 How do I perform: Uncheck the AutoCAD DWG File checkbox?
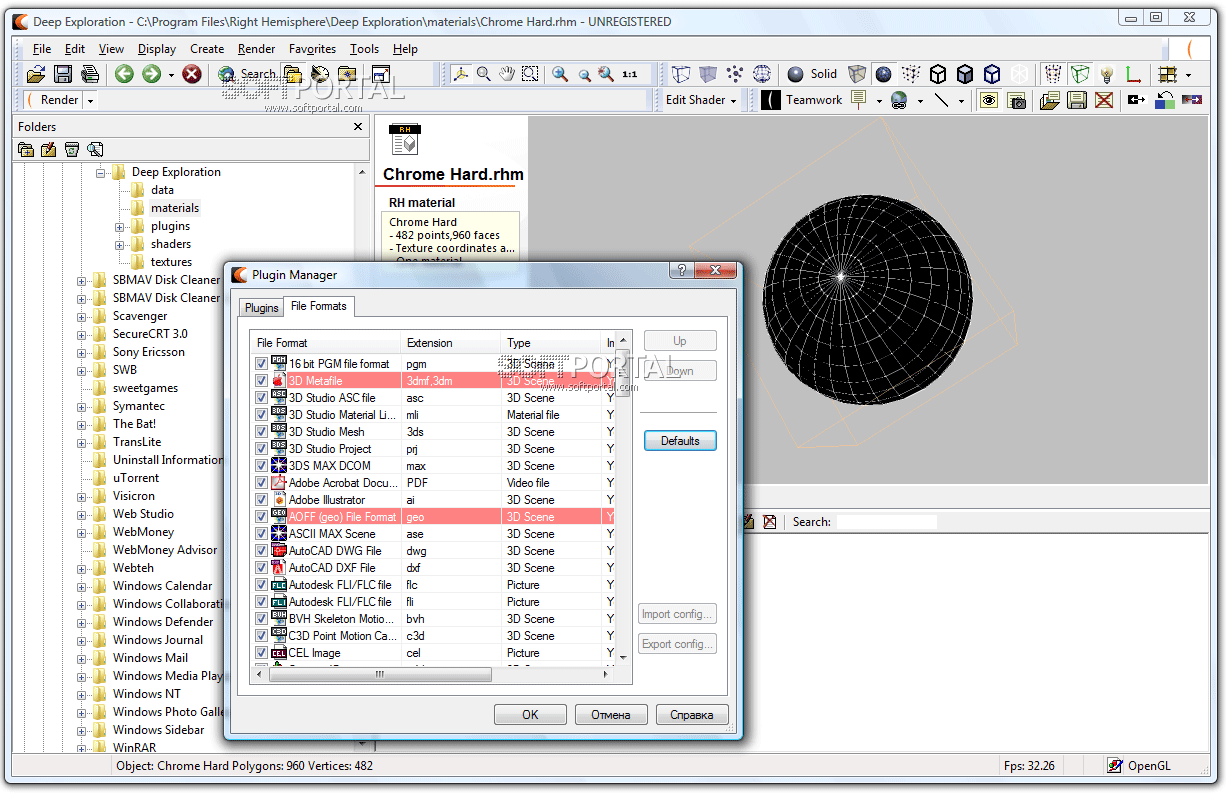pyautogui.click(x=261, y=551)
